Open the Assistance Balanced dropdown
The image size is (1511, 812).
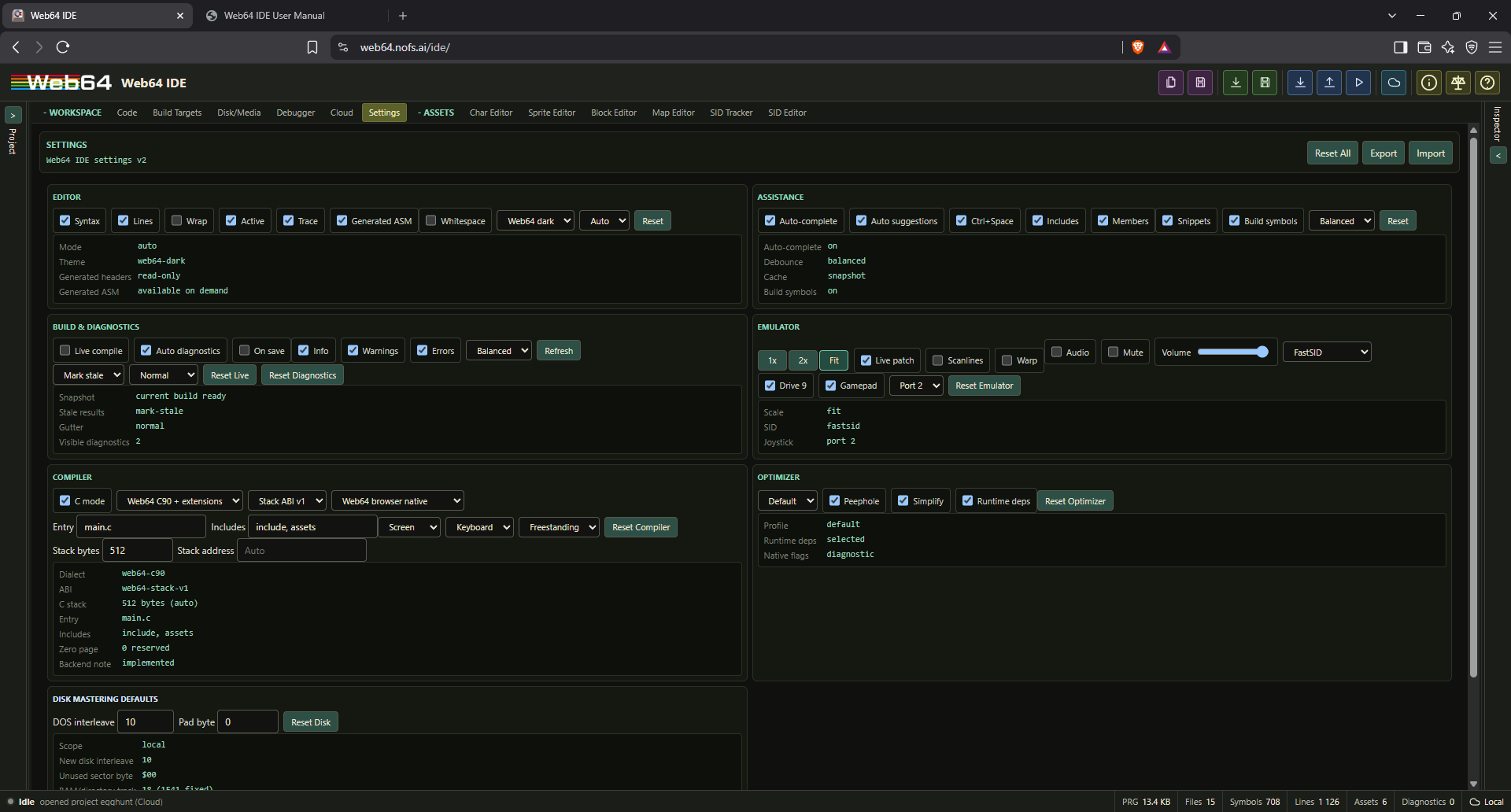click(1341, 221)
